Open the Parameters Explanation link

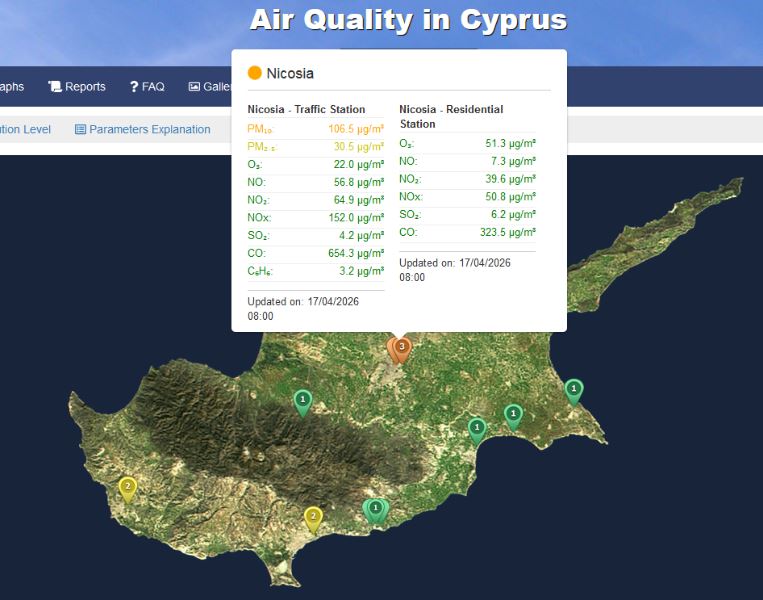(150, 129)
